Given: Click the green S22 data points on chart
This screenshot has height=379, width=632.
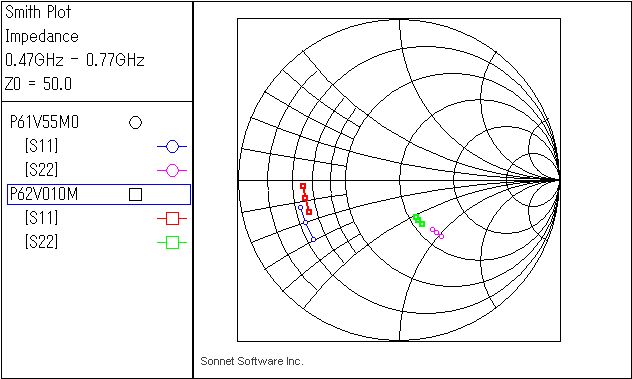Looking at the screenshot, I should (419, 221).
